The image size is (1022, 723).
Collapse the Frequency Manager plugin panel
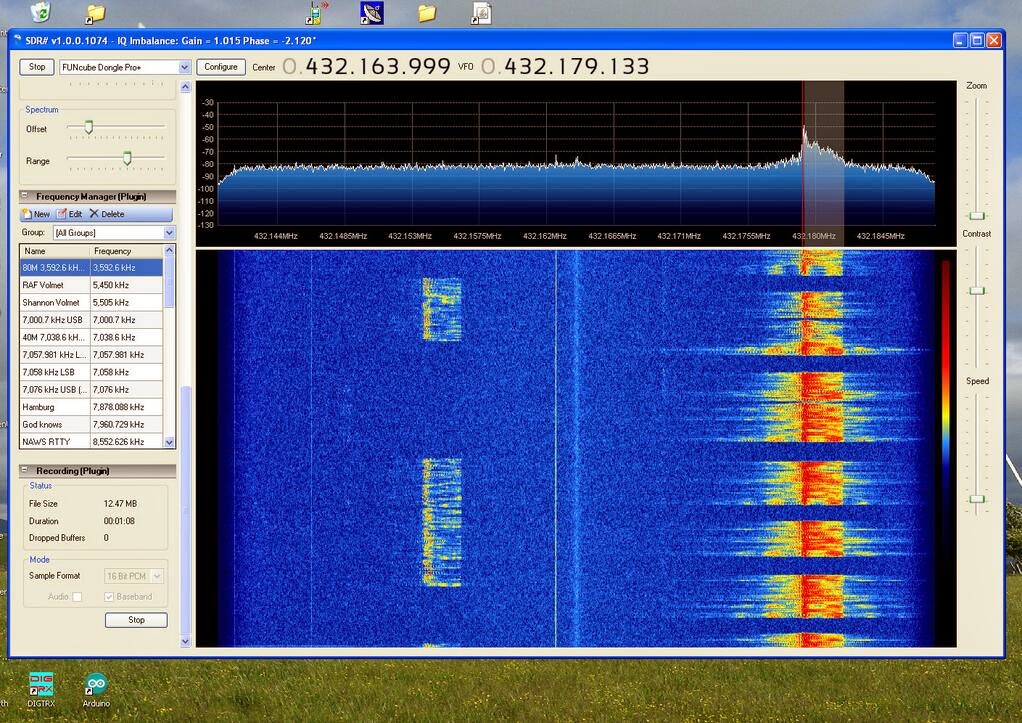click(x=24, y=196)
